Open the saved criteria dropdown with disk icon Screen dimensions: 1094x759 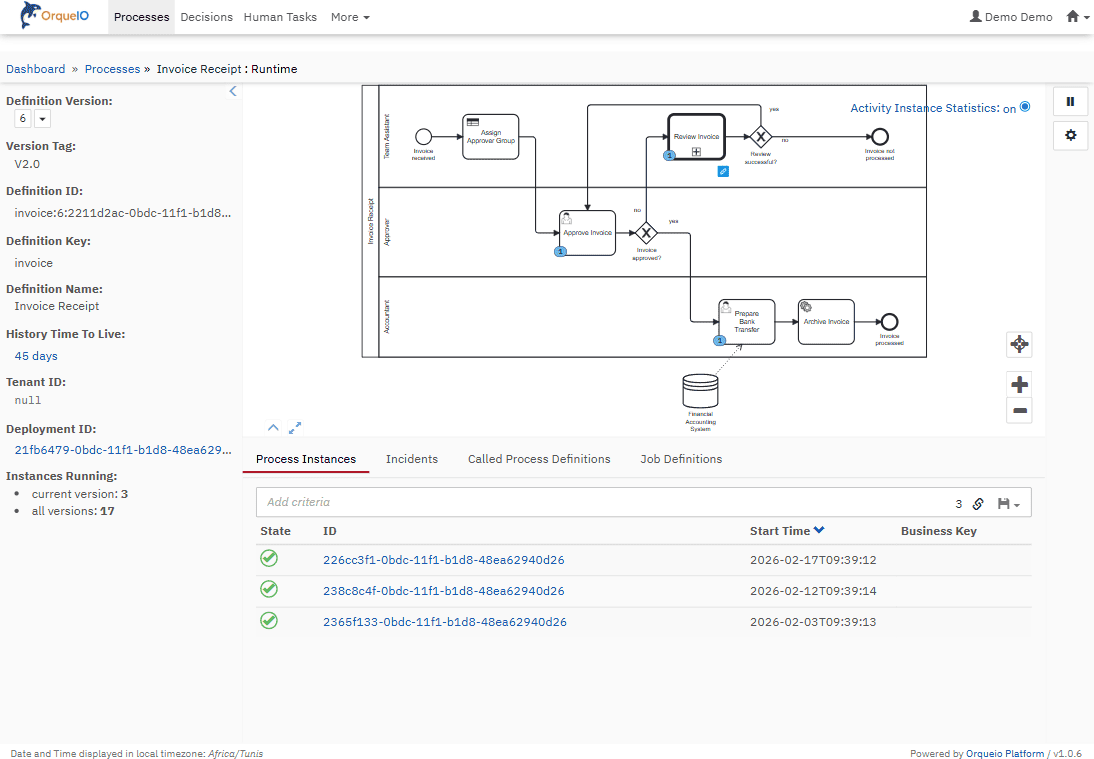point(1009,504)
